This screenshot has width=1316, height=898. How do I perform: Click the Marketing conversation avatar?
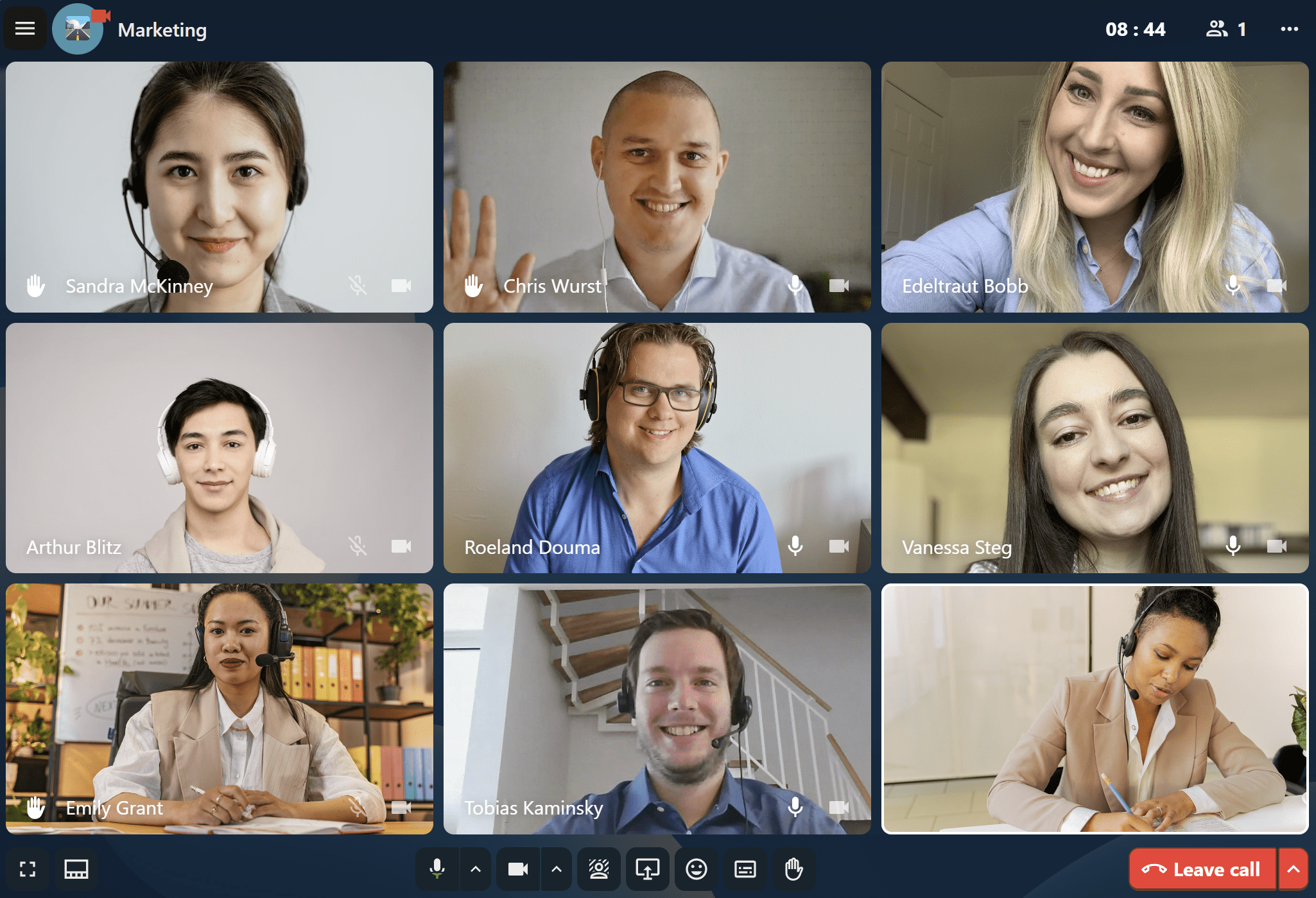(x=78, y=29)
